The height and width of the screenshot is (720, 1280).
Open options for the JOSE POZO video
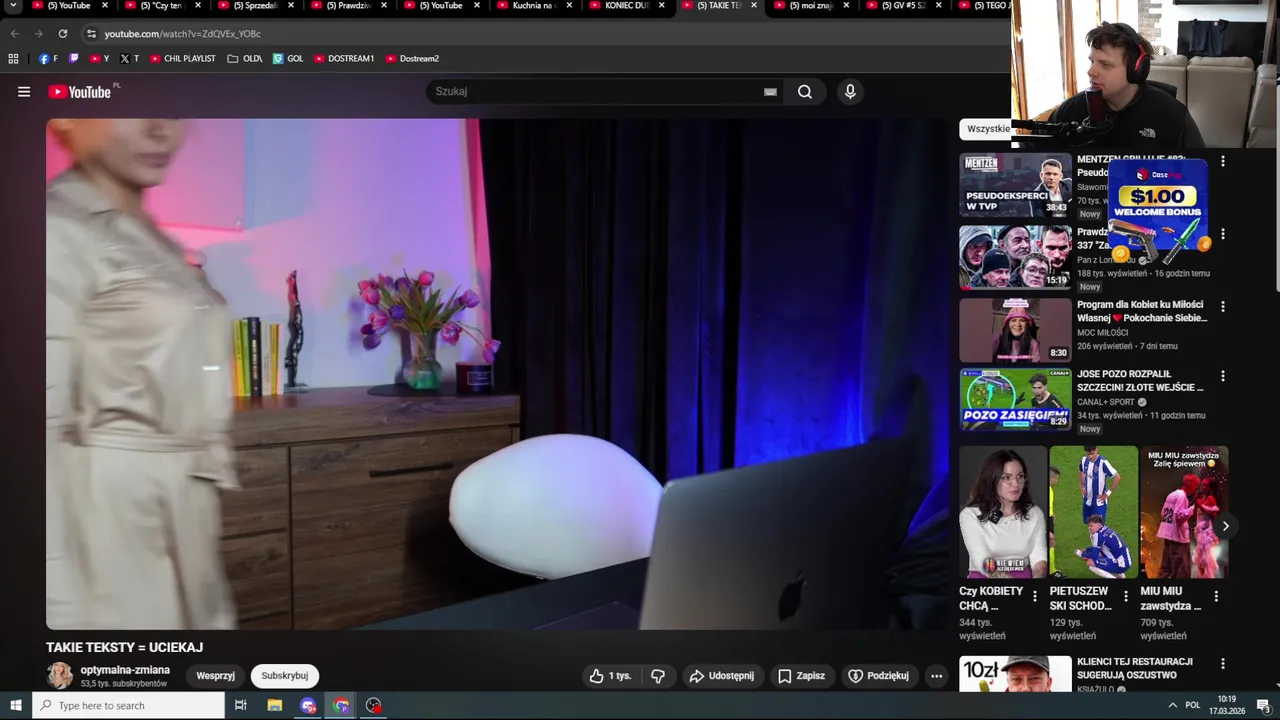pyautogui.click(x=1222, y=376)
